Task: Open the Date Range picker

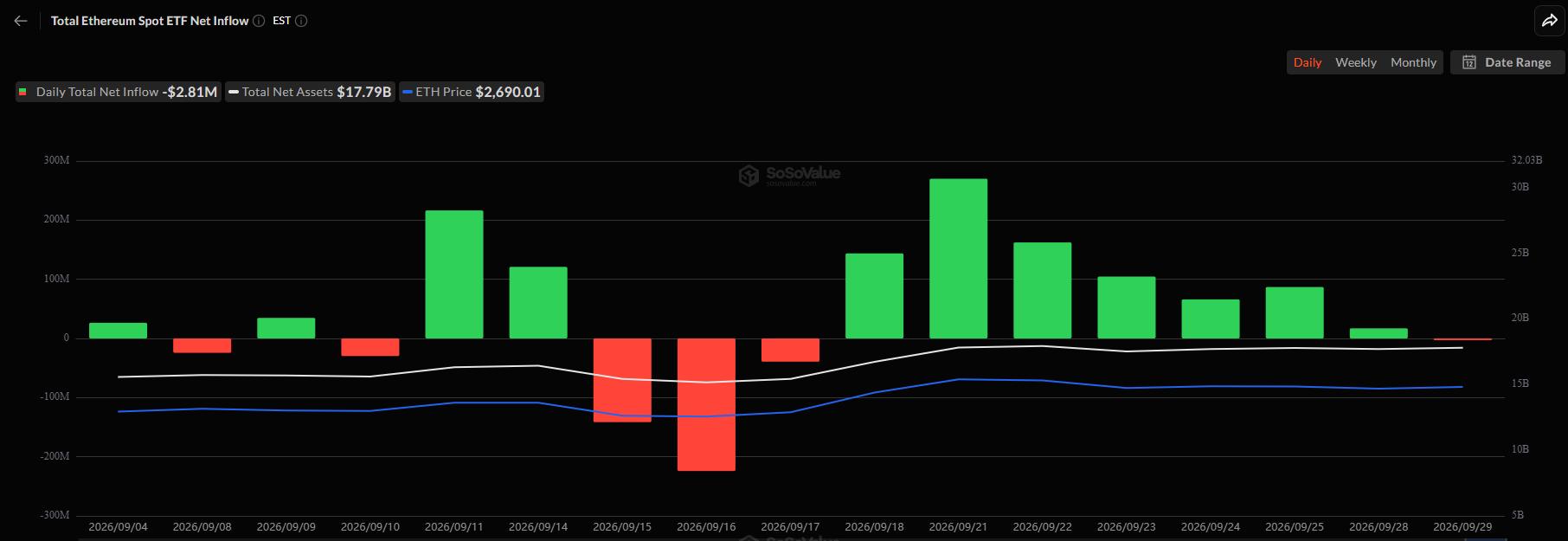Action: click(x=1507, y=62)
